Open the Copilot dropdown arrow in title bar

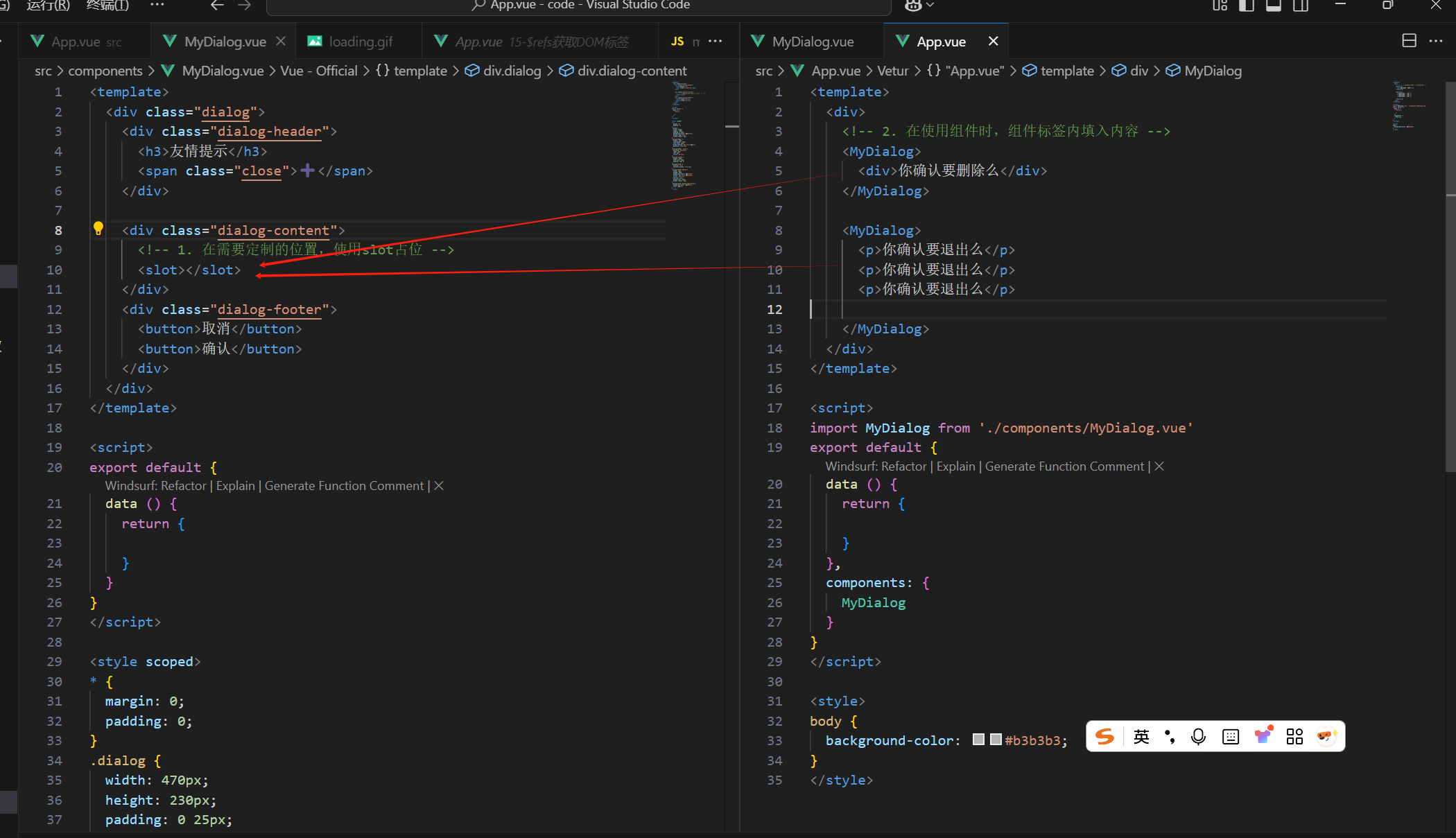coord(930,6)
